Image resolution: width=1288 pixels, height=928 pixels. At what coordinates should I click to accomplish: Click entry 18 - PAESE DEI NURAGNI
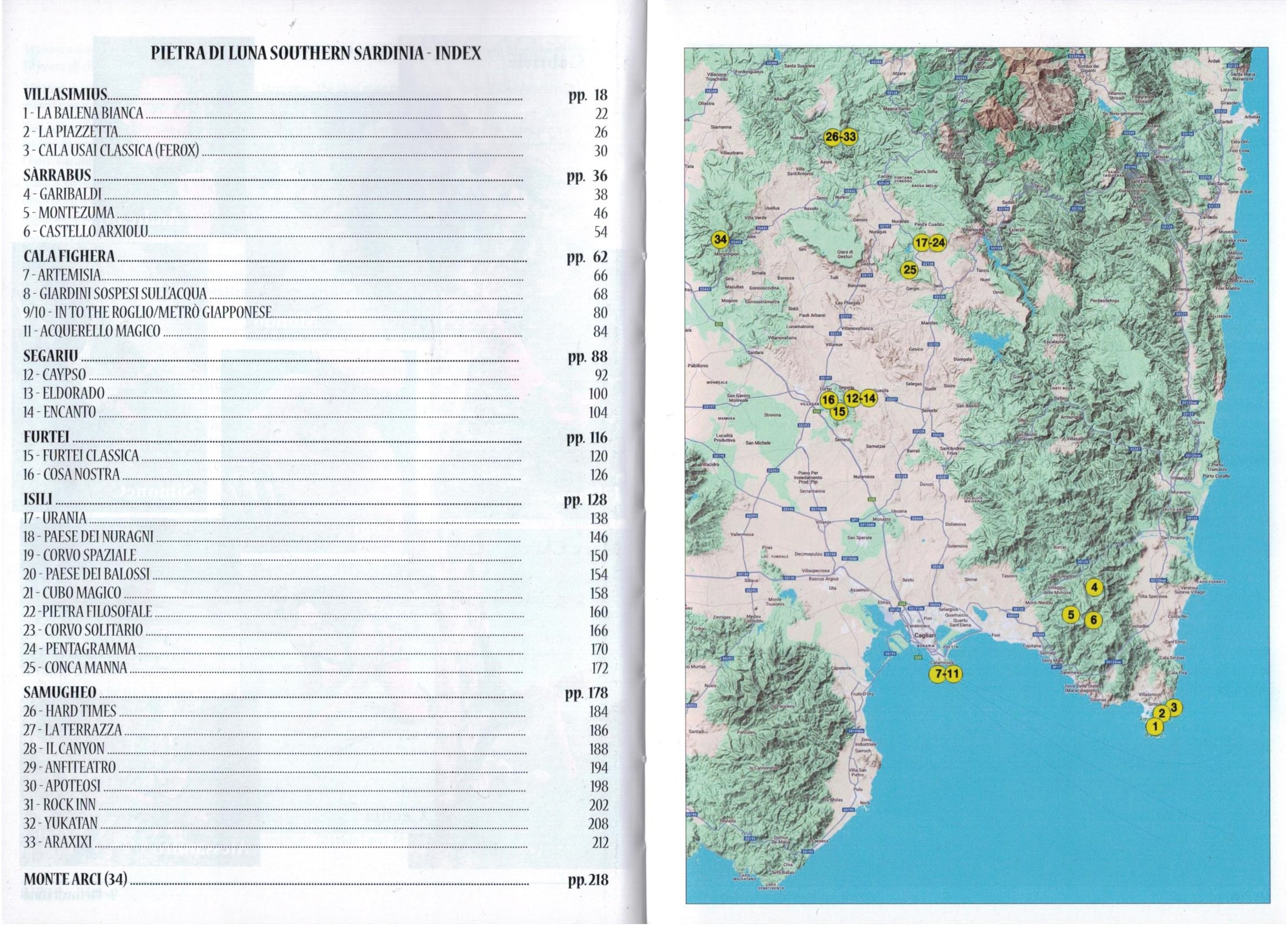[89, 537]
